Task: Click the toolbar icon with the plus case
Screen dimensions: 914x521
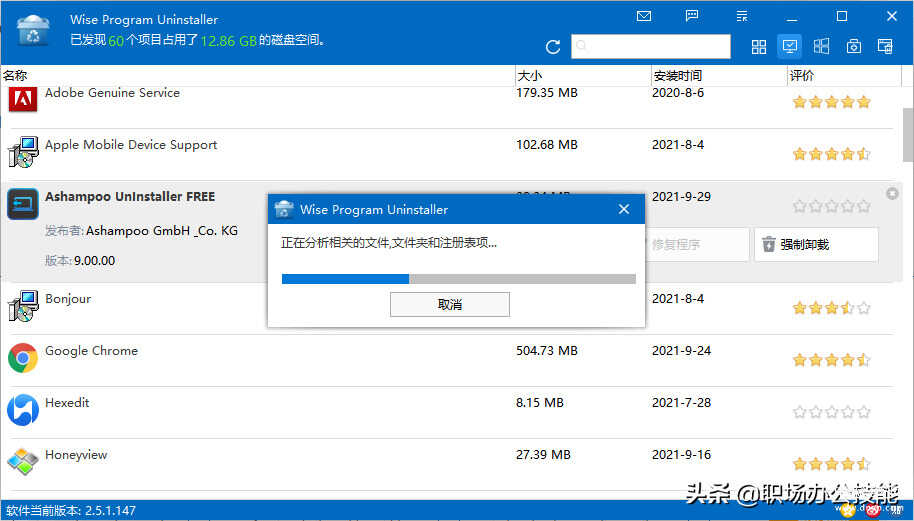Action: (853, 47)
